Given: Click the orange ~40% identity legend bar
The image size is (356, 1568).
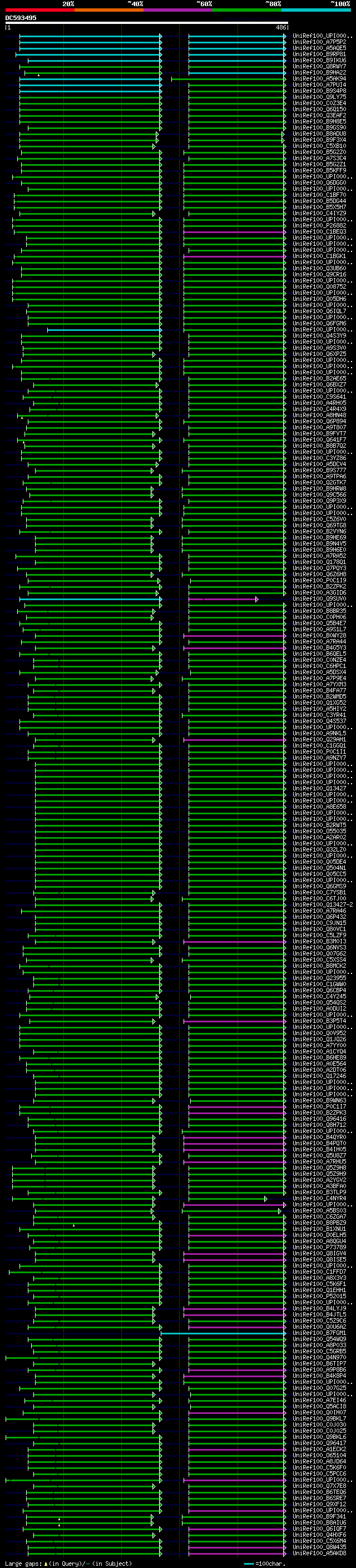Looking at the screenshot, I should [x=109, y=10].
